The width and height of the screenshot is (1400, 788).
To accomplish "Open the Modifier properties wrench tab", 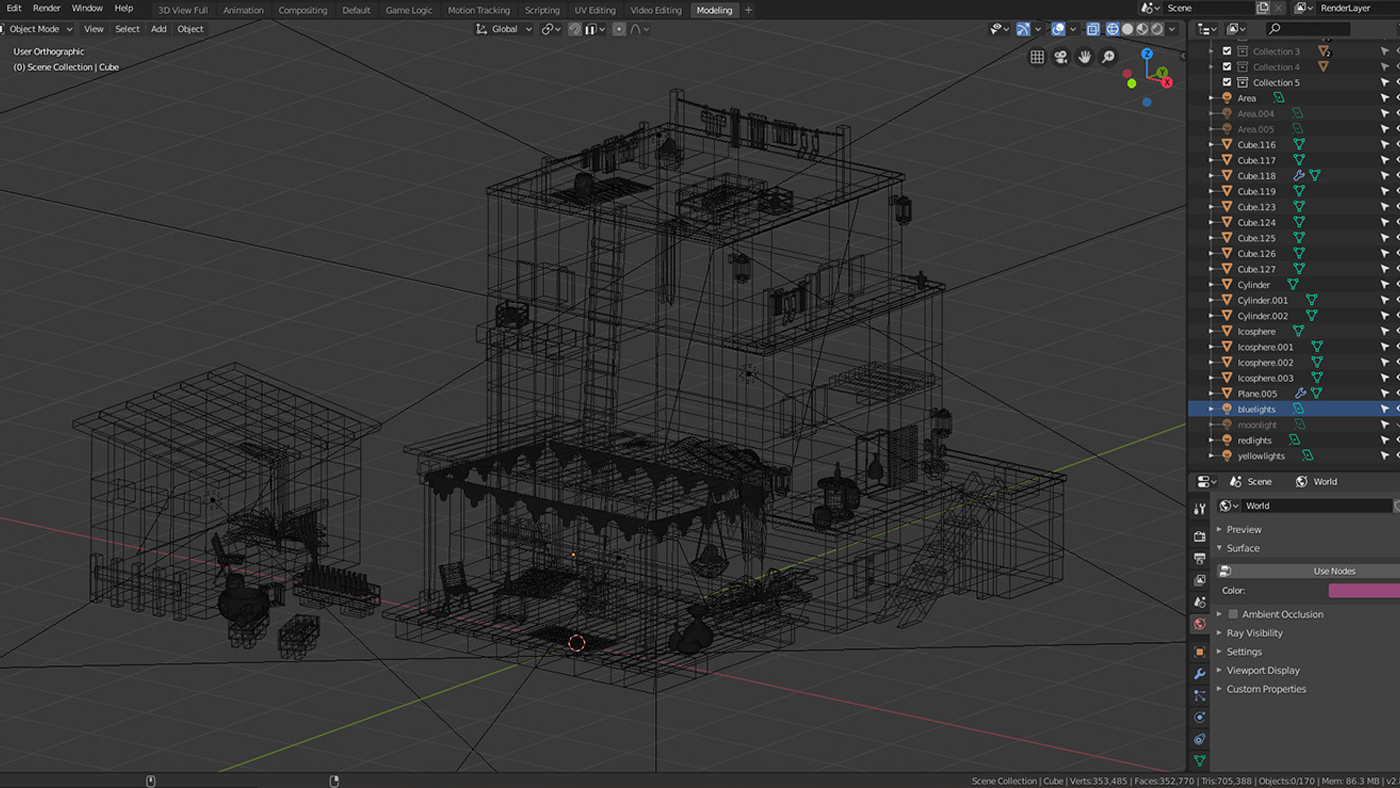I will 1199,670.
